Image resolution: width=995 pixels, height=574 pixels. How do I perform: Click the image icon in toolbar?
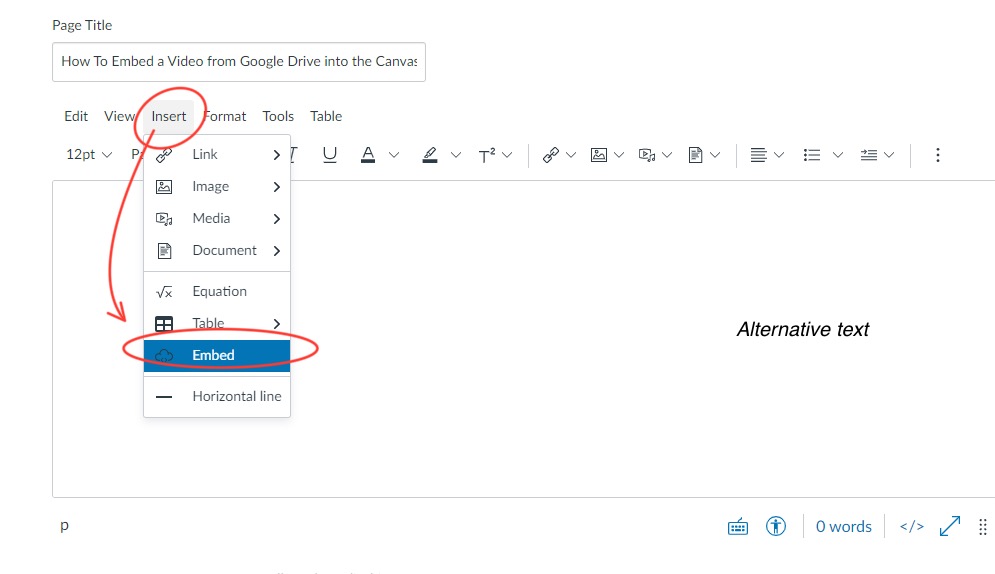coord(599,155)
